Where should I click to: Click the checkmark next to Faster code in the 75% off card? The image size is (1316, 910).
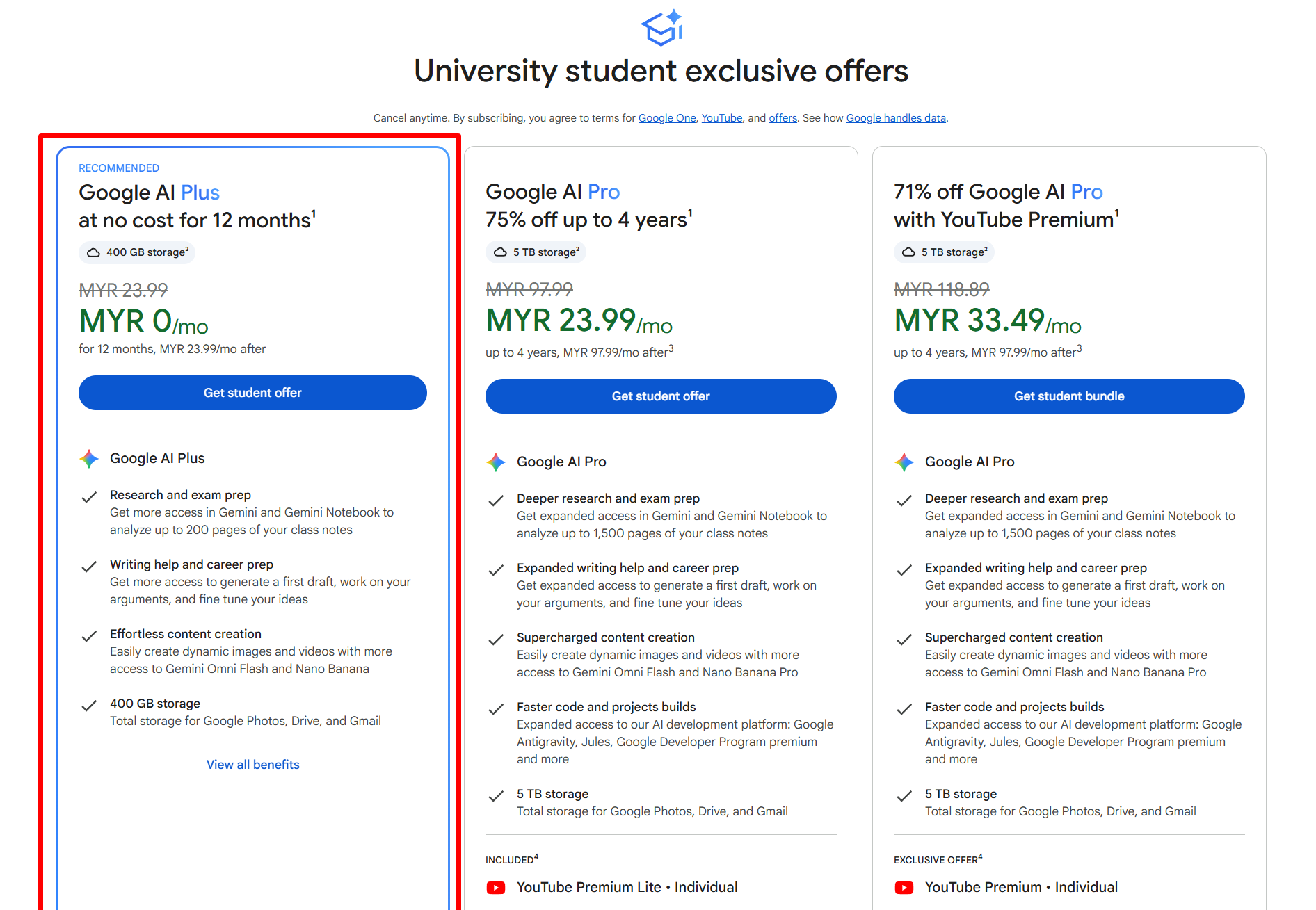coord(496,709)
